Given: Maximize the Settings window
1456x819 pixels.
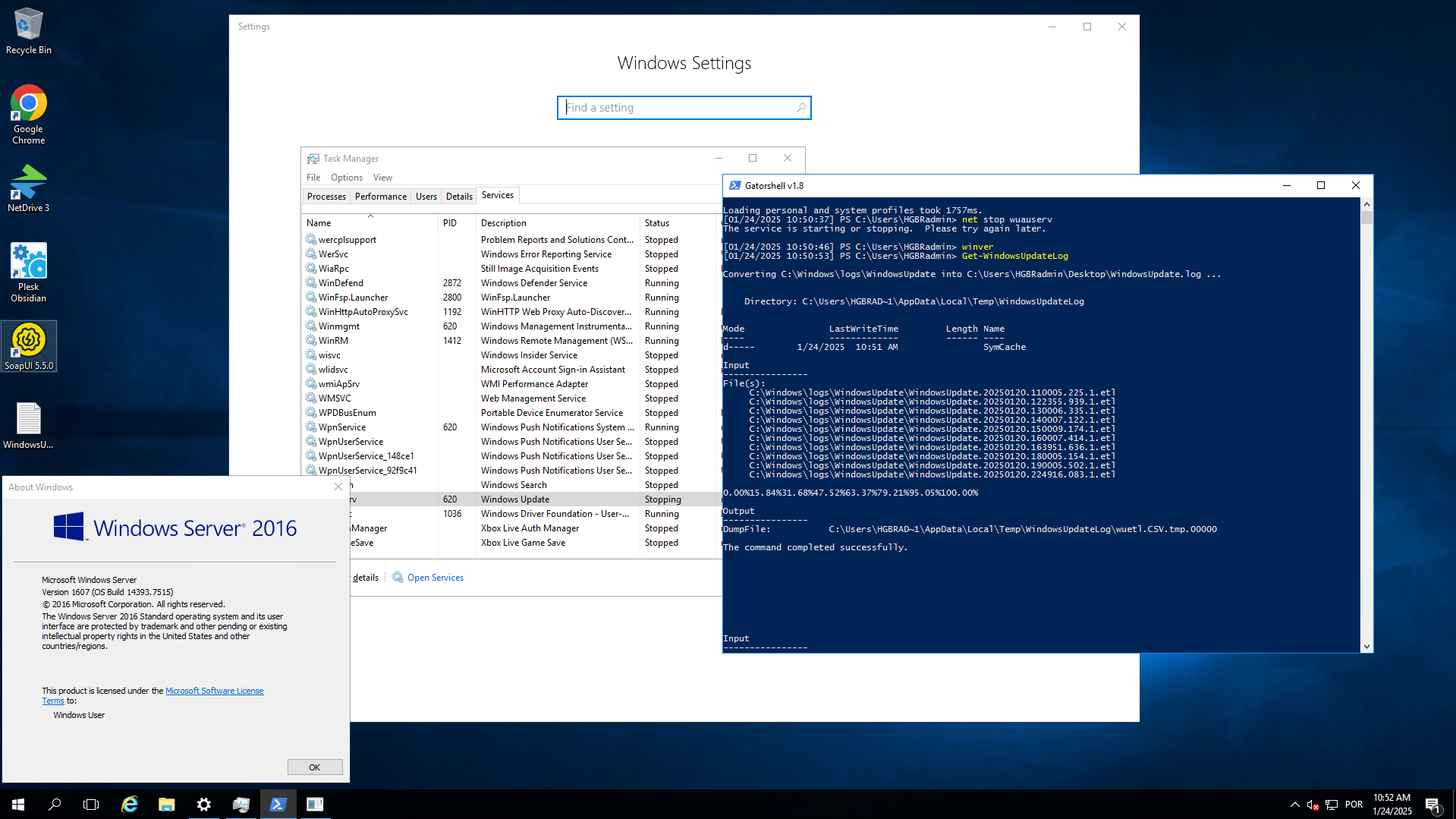Looking at the screenshot, I should pyautogui.click(x=1087, y=27).
